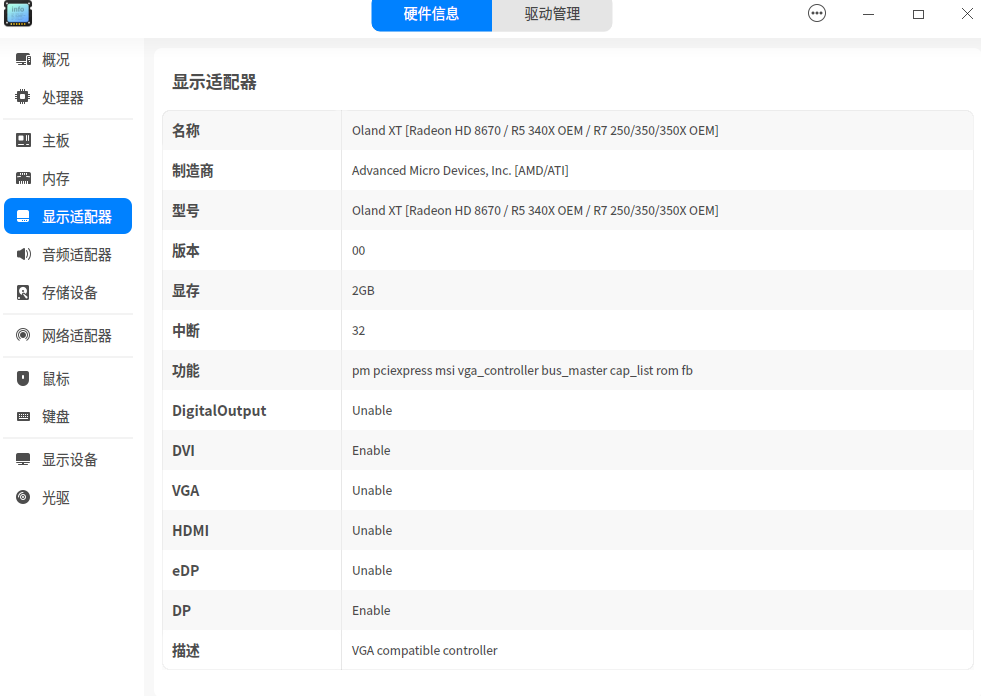This screenshot has height=696, width=981.
Task: Open 存储设备 in the sidebar
Action: 68,293
